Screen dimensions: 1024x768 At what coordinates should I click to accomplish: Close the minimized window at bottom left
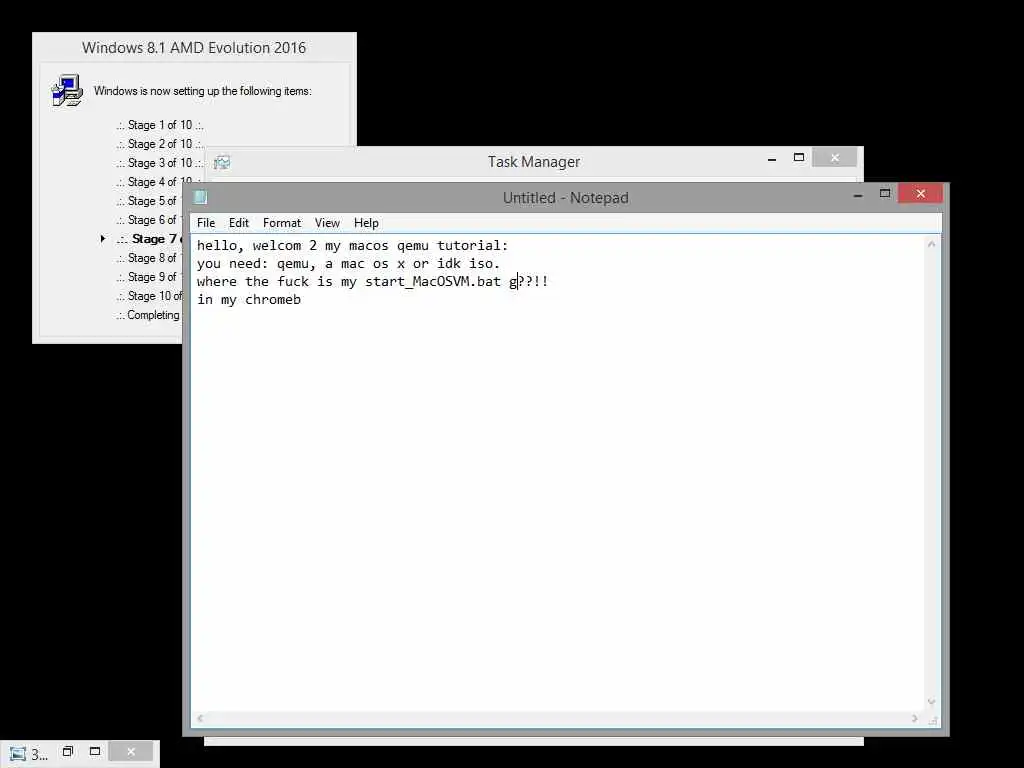(x=131, y=752)
